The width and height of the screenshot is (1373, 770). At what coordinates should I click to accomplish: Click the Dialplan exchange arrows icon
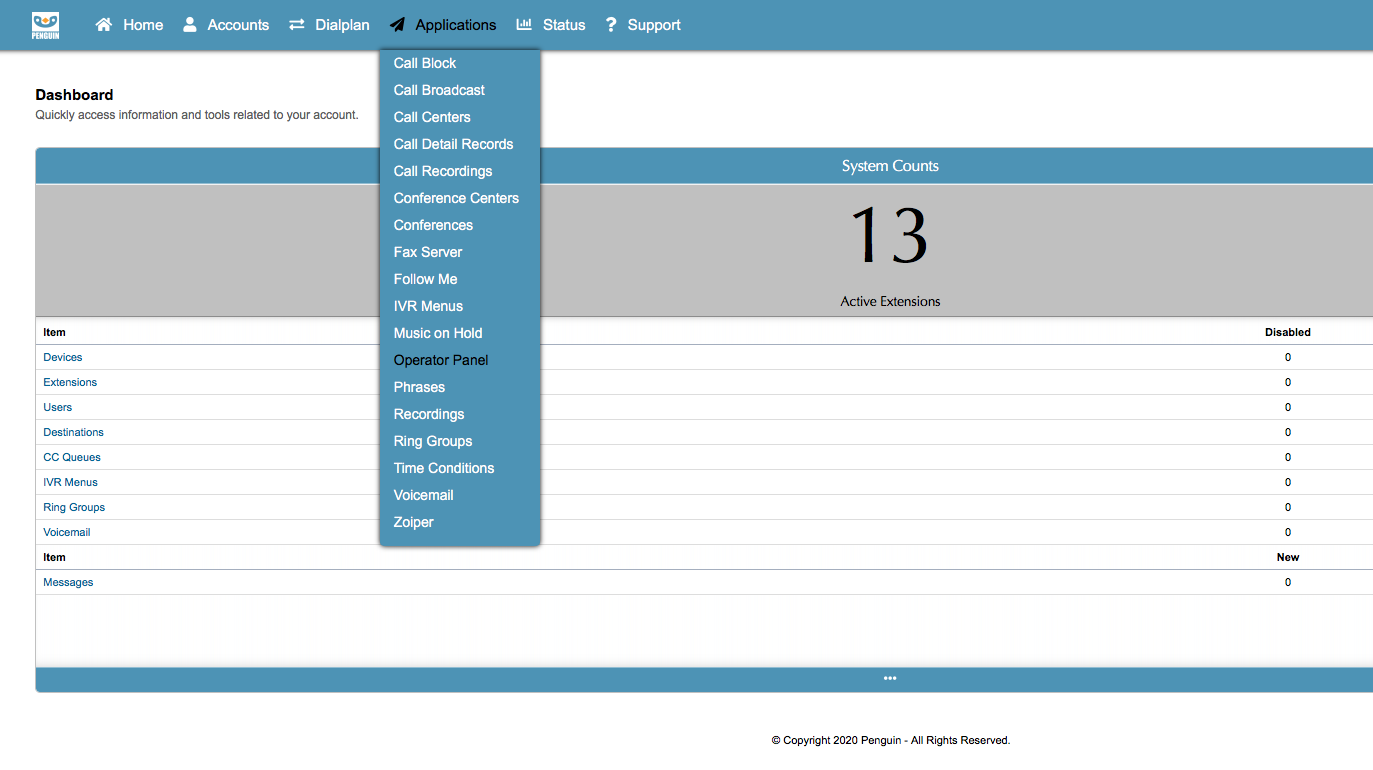coord(297,25)
